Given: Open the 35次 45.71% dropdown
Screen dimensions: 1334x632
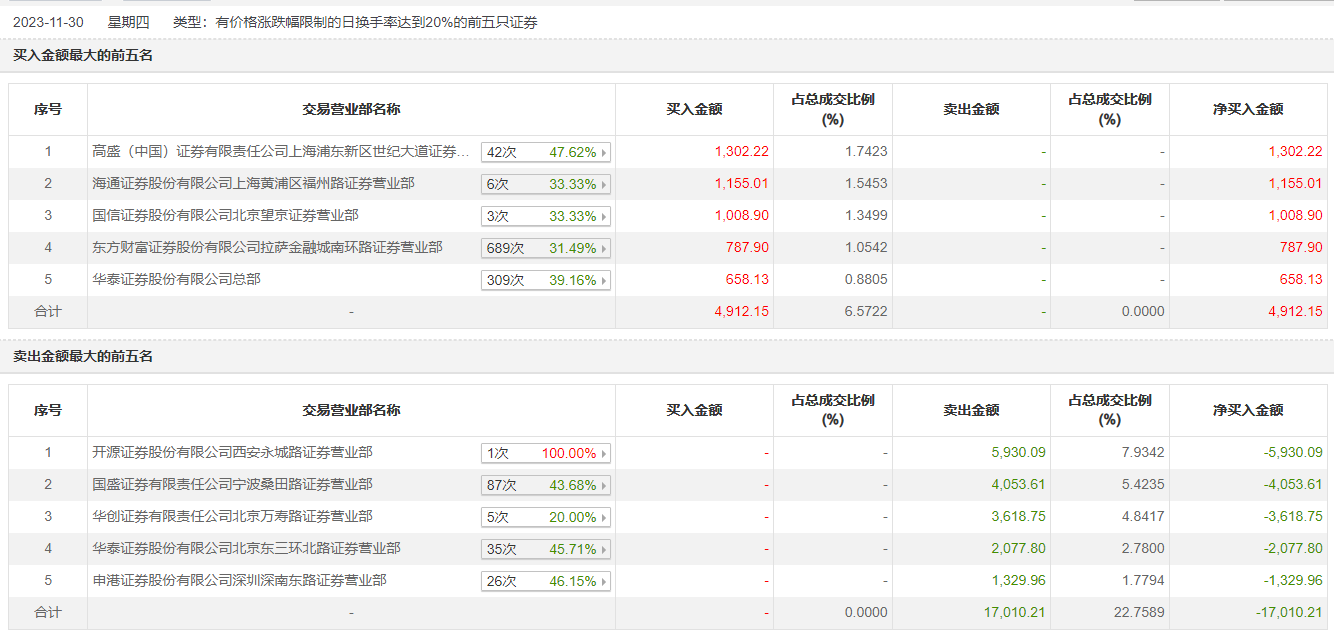Looking at the screenshot, I should point(546,549).
